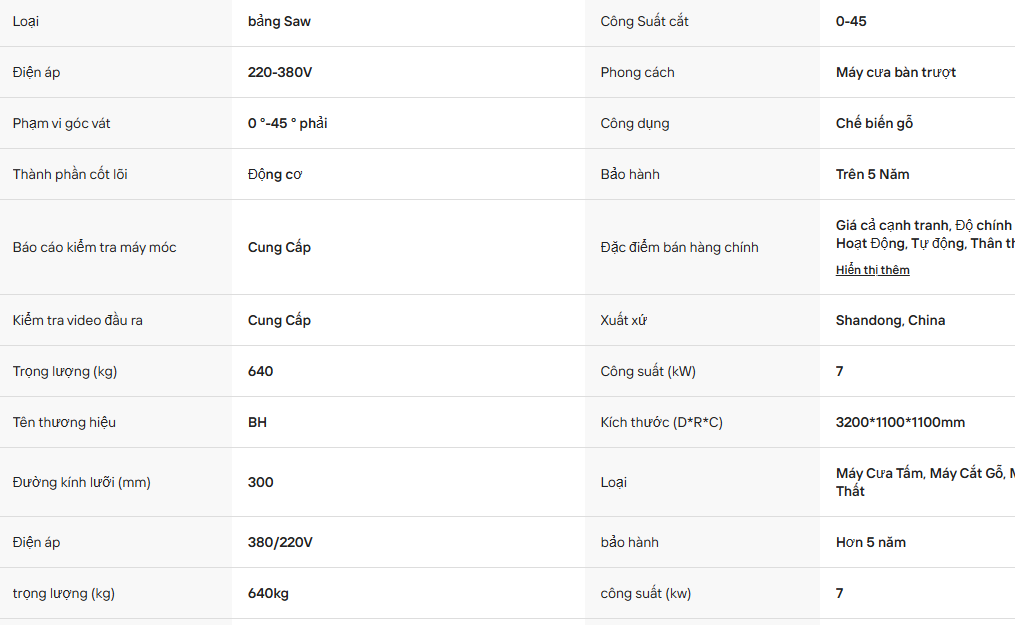Click 'Kiểm tra video đầu ra' label
The width and height of the screenshot is (1015, 625).
78,320
